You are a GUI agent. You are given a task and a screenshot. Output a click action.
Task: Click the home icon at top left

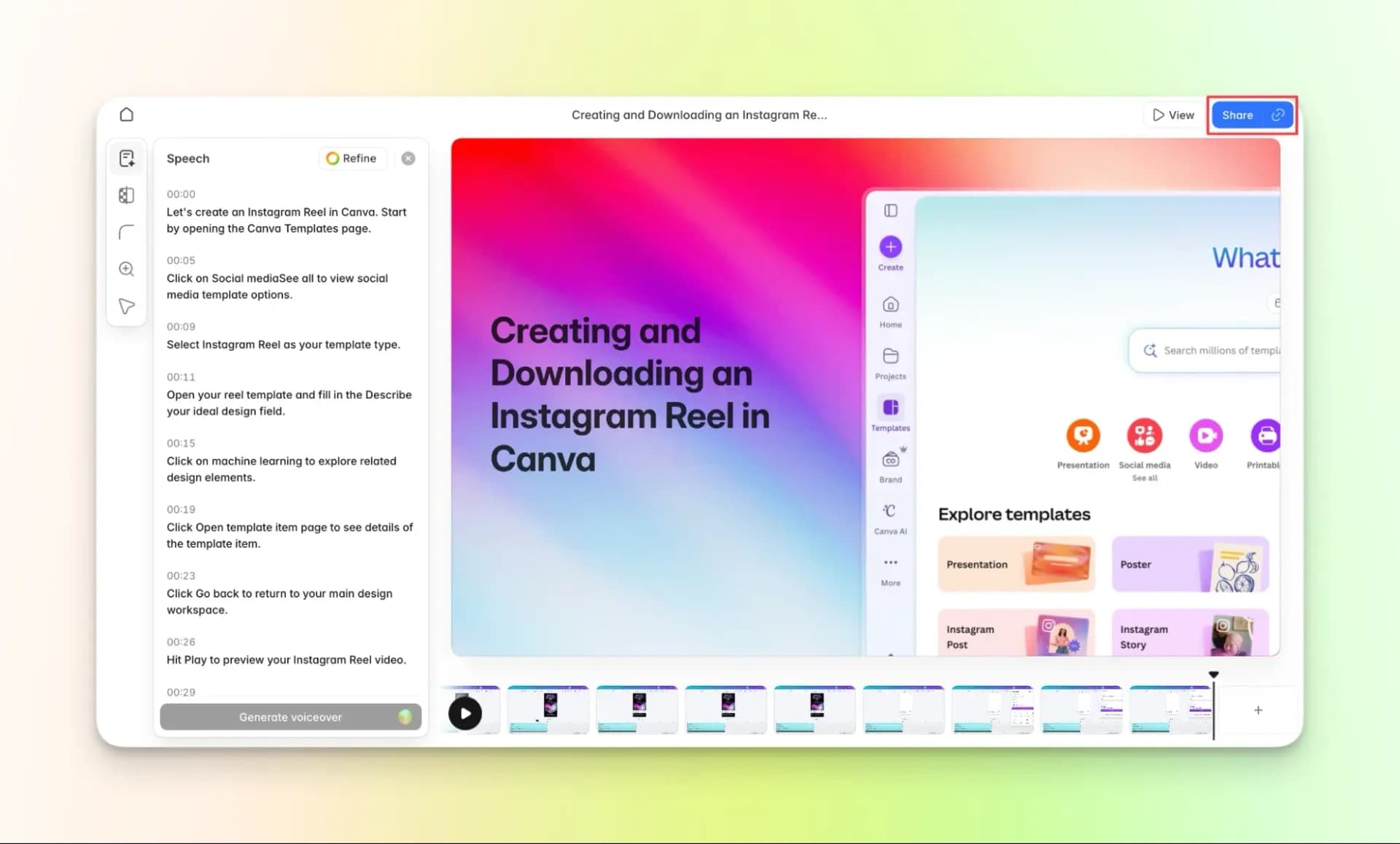[x=126, y=115]
